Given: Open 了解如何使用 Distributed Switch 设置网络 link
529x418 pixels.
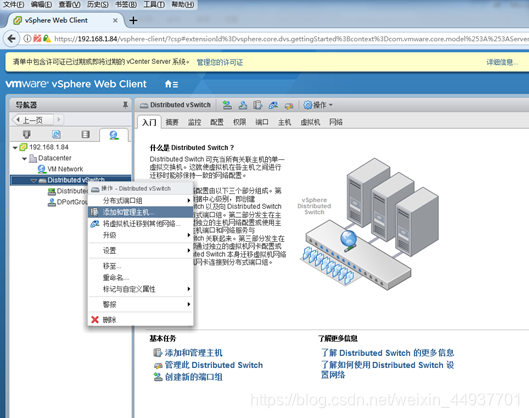Looking at the screenshot, I should click(x=387, y=370).
